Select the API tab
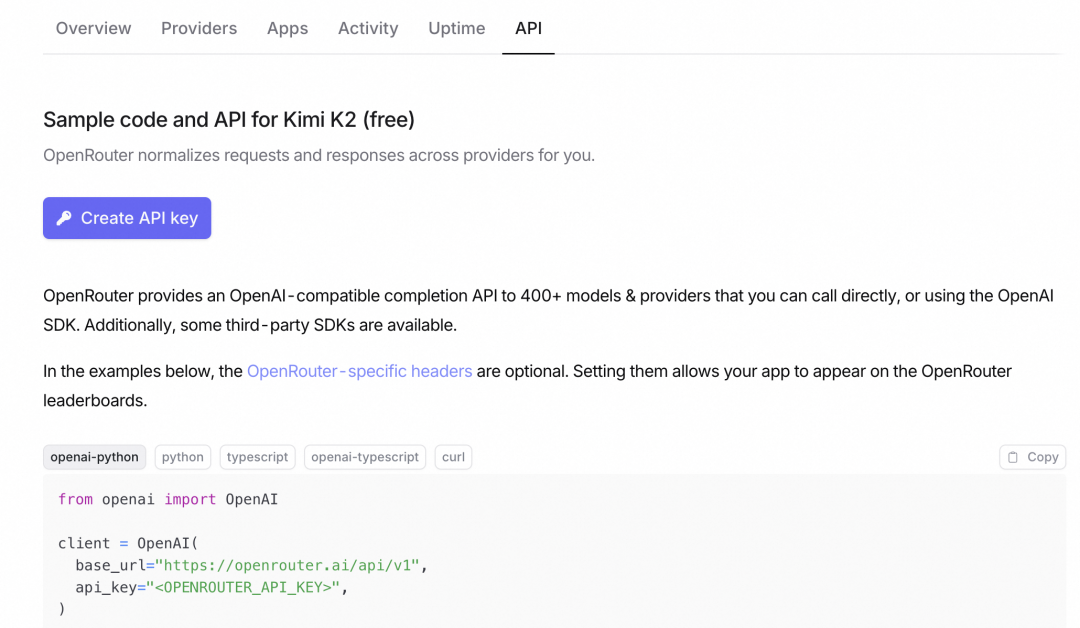The width and height of the screenshot is (1080, 628). coord(528,28)
